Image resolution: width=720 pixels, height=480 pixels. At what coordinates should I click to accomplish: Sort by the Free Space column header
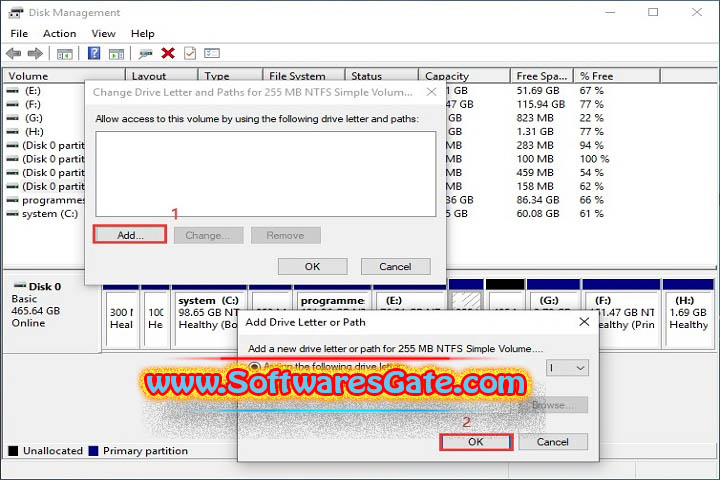tap(542, 76)
